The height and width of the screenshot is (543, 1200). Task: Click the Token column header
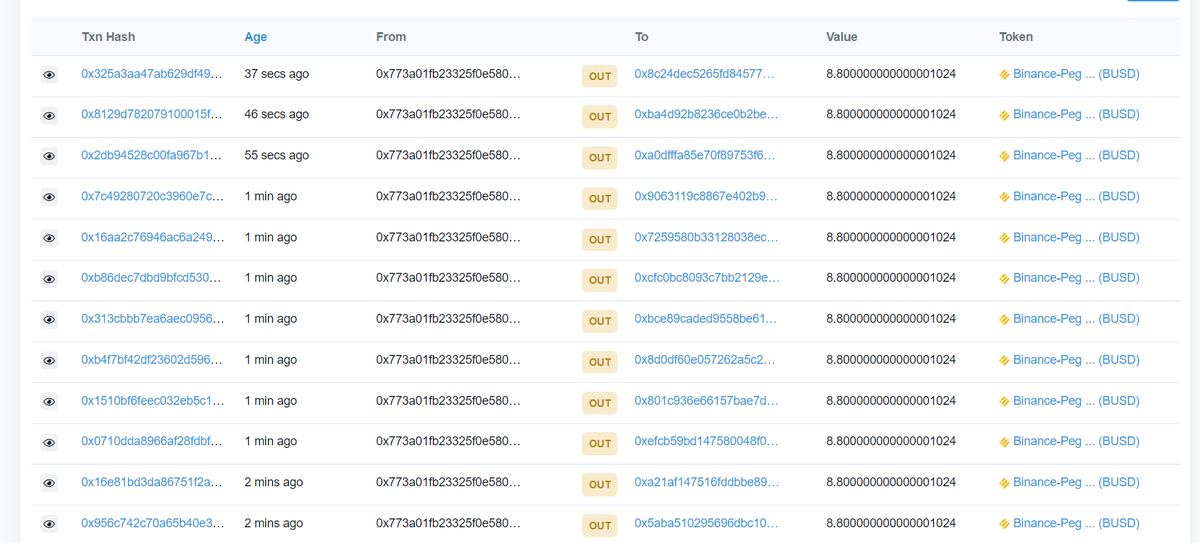[1016, 37]
